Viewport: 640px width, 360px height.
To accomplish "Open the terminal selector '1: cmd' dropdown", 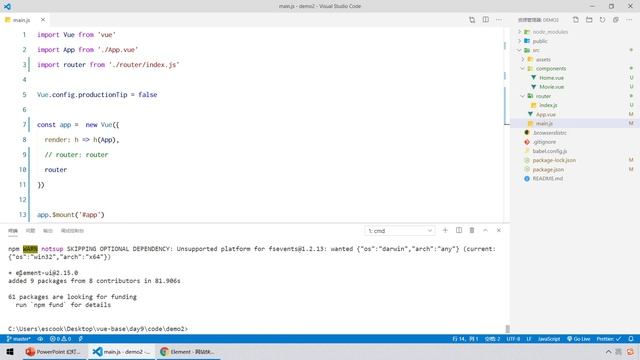I will point(400,231).
